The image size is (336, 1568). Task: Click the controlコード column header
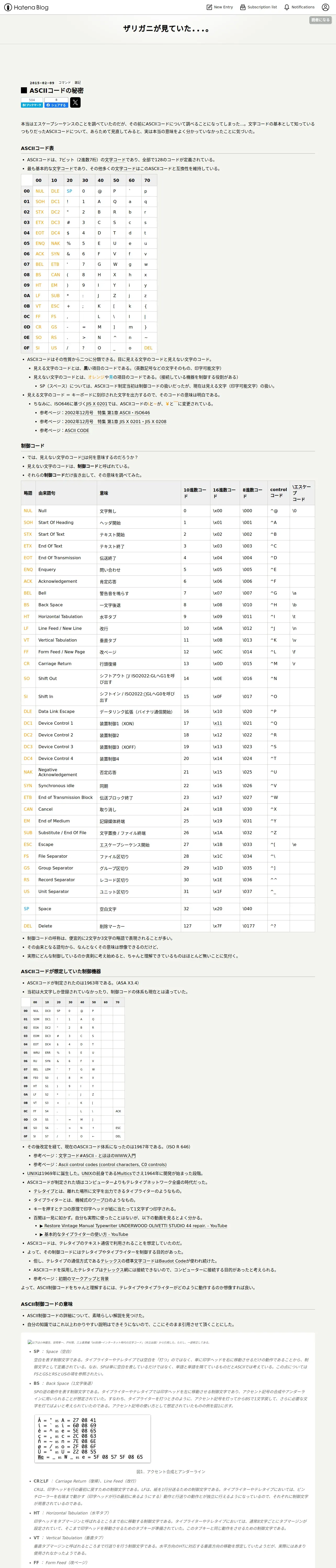point(279,493)
